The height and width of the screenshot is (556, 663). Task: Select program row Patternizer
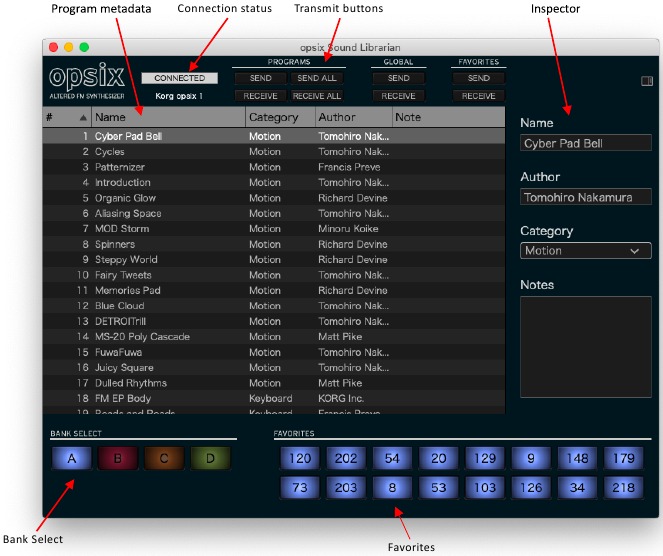click(x=274, y=167)
